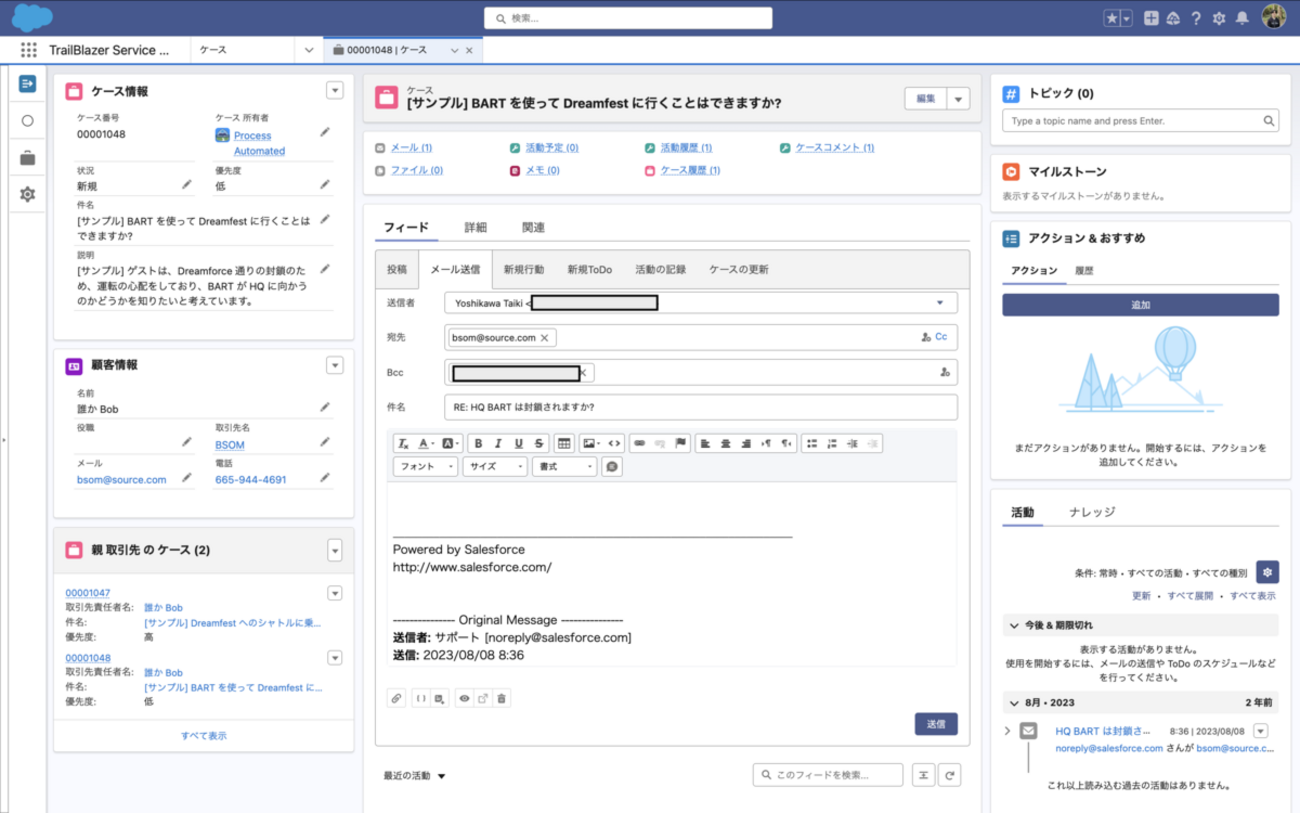Click the 追加 add action button

pos(1140,305)
